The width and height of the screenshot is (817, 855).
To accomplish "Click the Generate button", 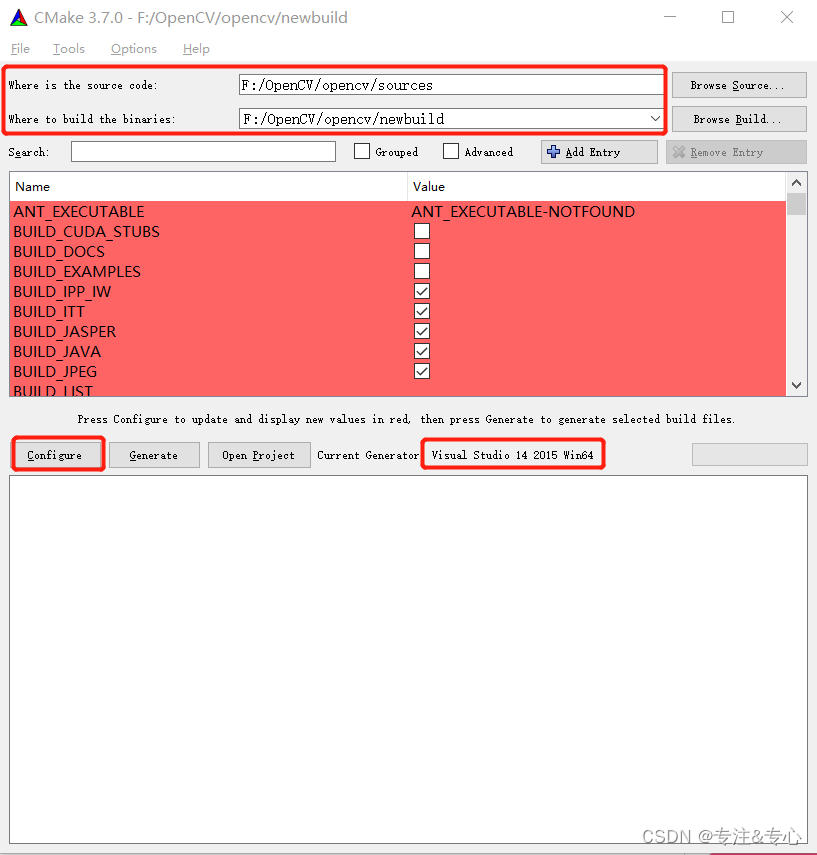I will click(x=154, y=455).
